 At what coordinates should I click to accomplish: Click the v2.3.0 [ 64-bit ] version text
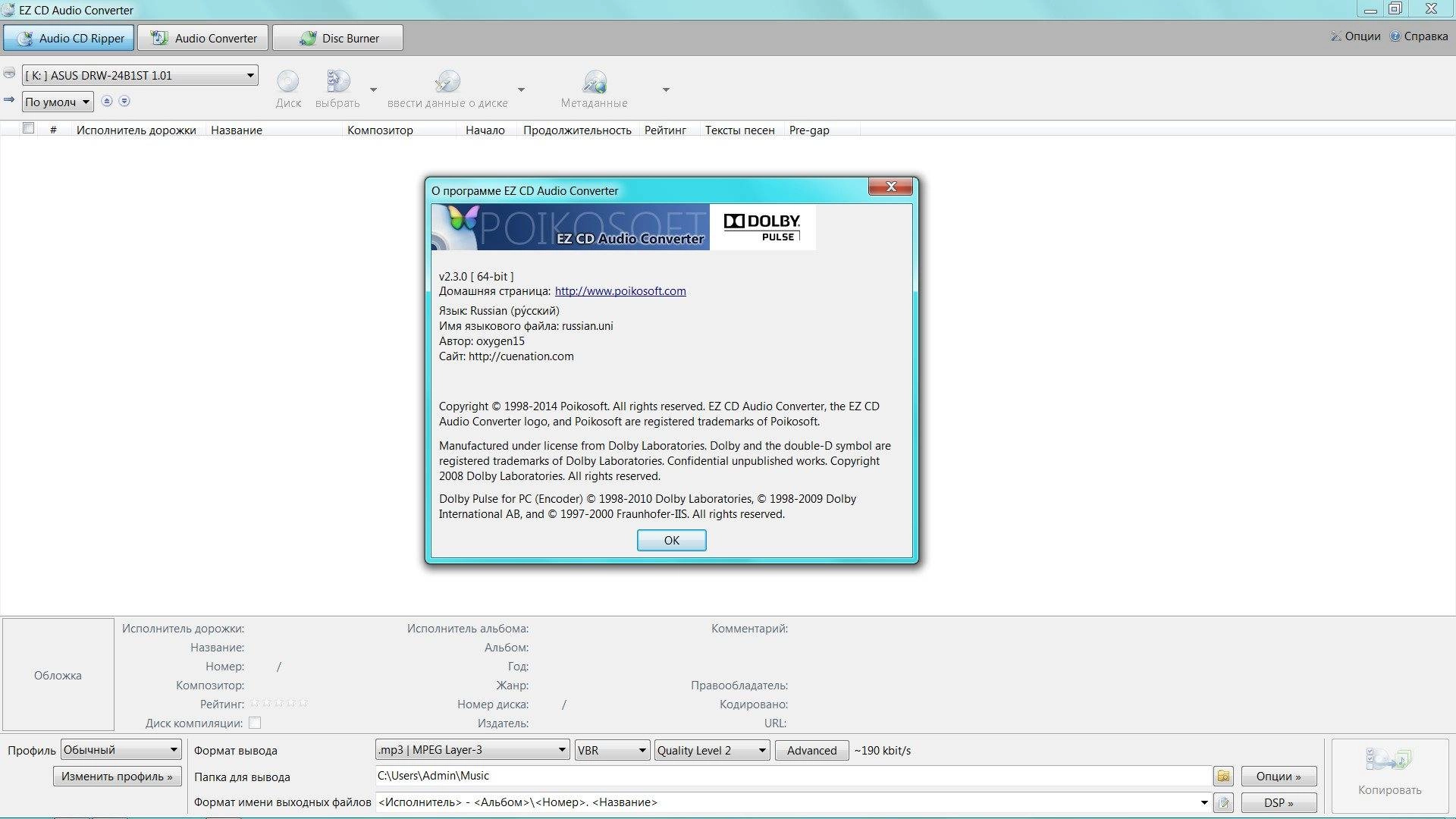pyautogui.click(x=476, y=277)
